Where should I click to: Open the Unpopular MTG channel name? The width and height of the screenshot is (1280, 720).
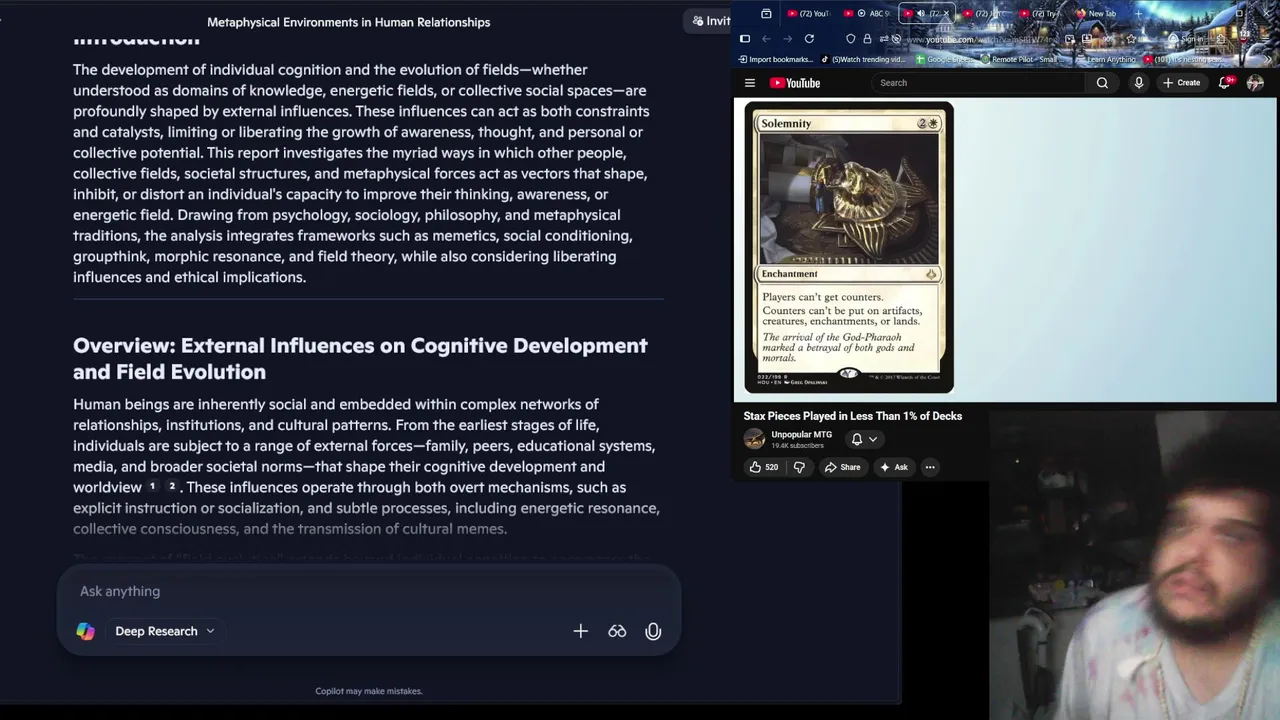[801, 434]
